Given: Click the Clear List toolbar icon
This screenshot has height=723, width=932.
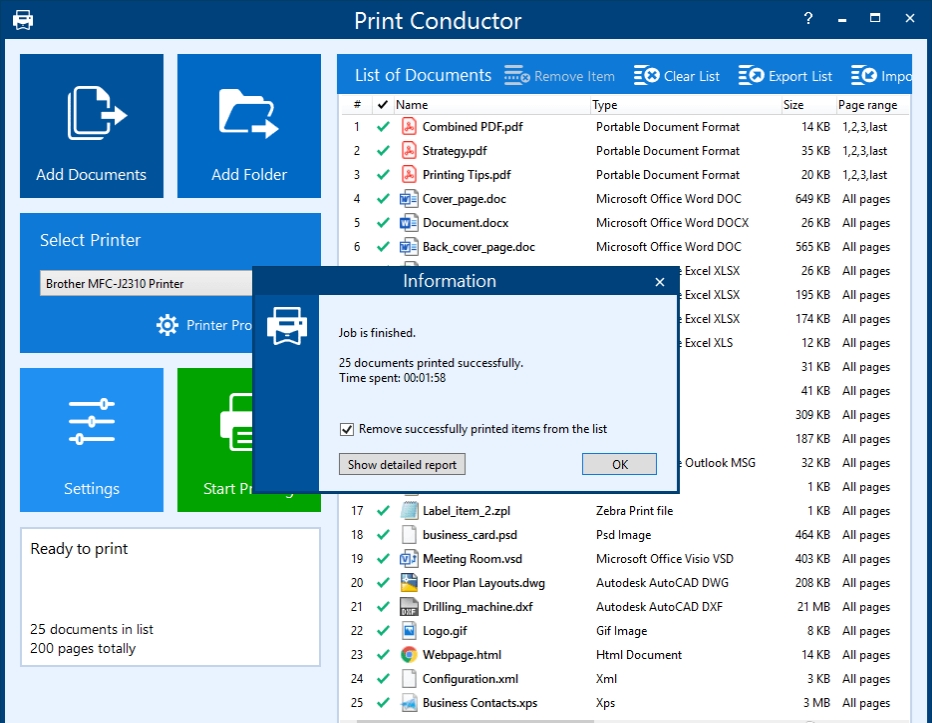Looking at the screenshot, I should click(x=646, y=76).
